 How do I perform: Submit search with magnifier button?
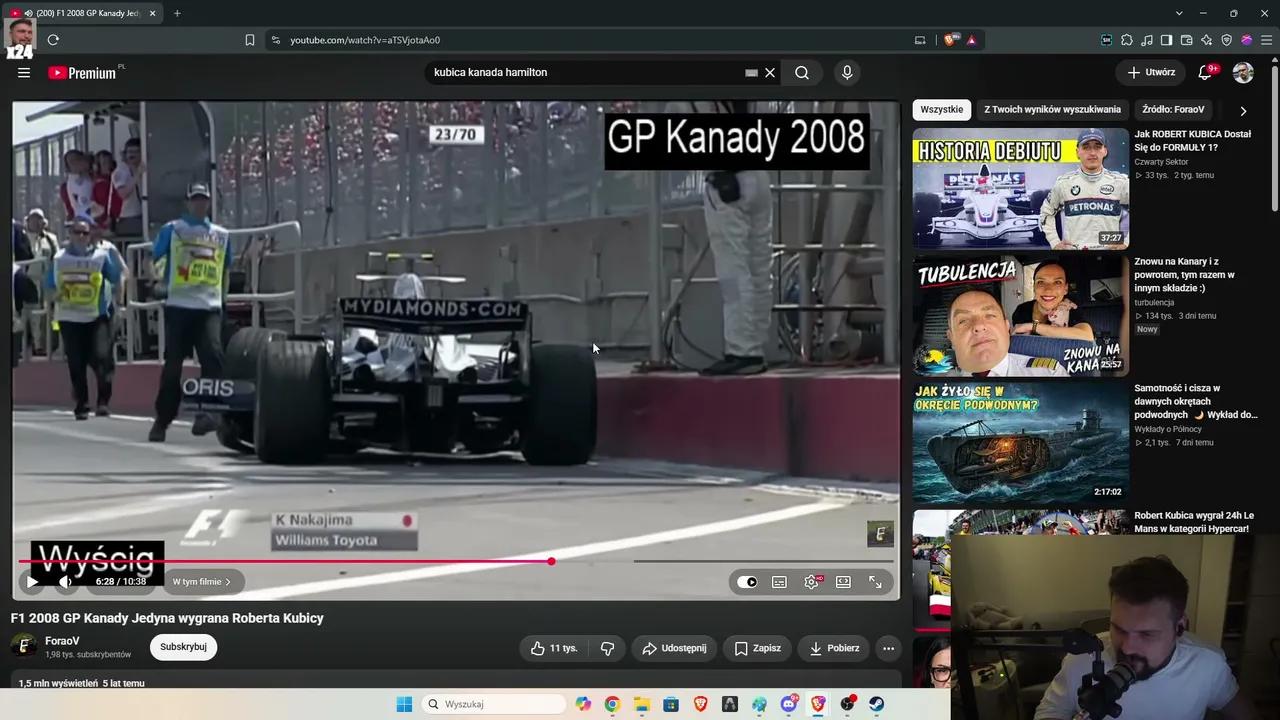[802, 72]
